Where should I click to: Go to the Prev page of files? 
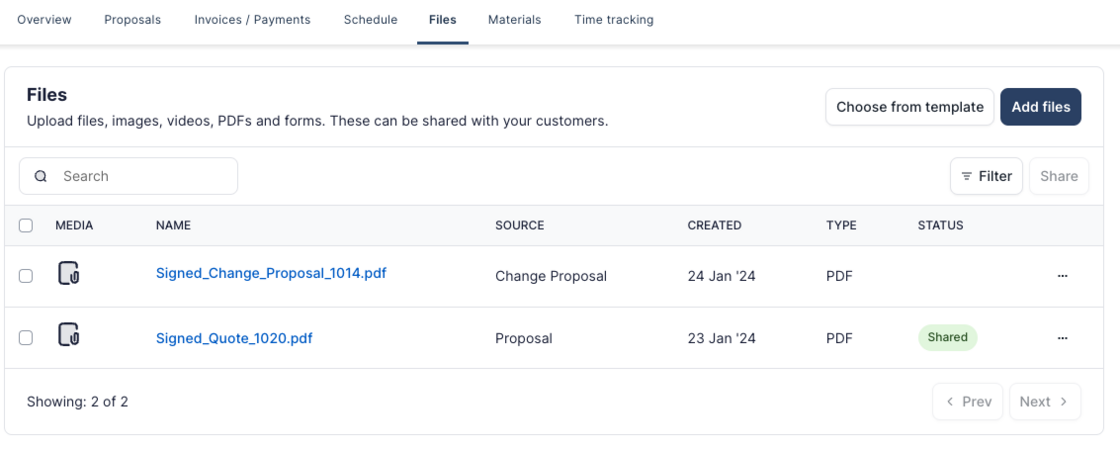point(967,402)
